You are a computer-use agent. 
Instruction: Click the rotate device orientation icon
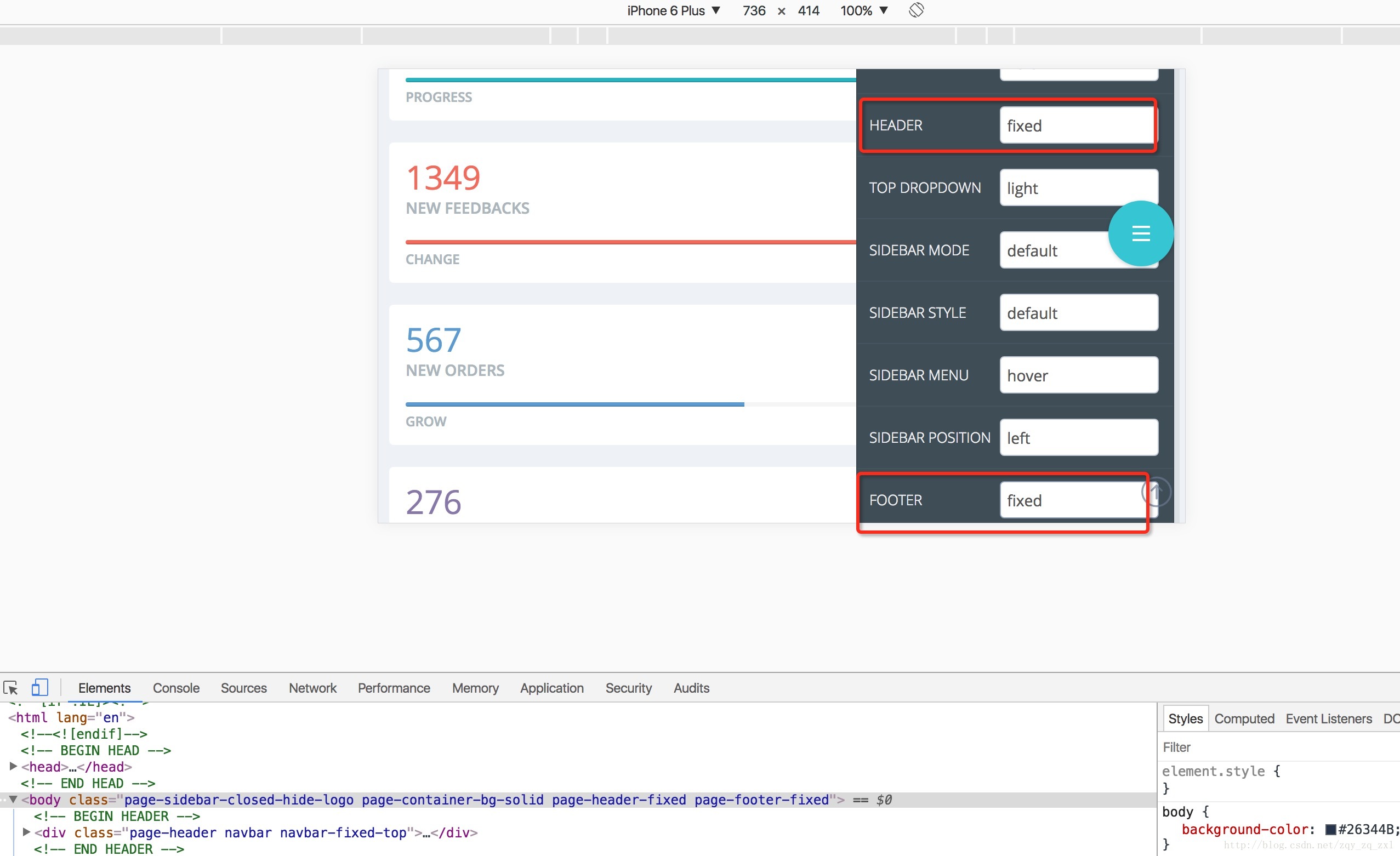pos(916,10)
